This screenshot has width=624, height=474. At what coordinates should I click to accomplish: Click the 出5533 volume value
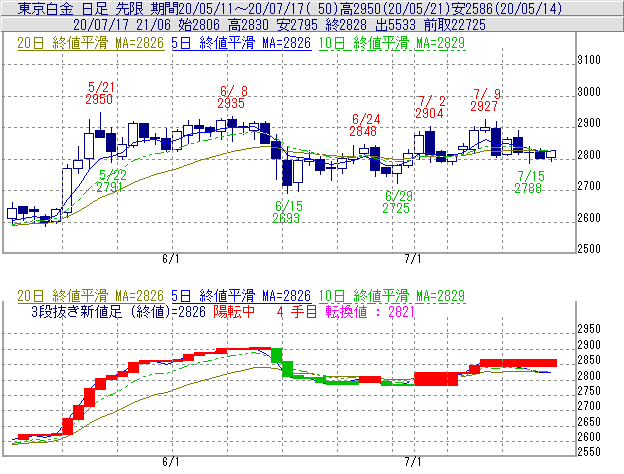point(396,25)
